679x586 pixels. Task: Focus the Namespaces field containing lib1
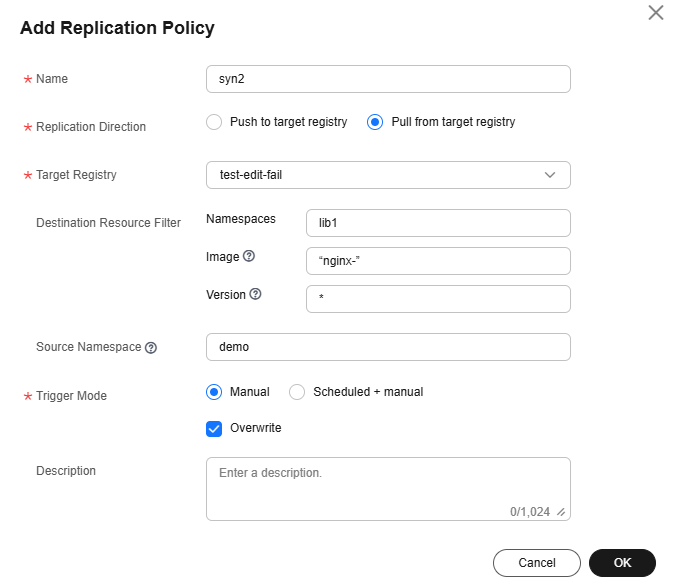click(437, 223)
